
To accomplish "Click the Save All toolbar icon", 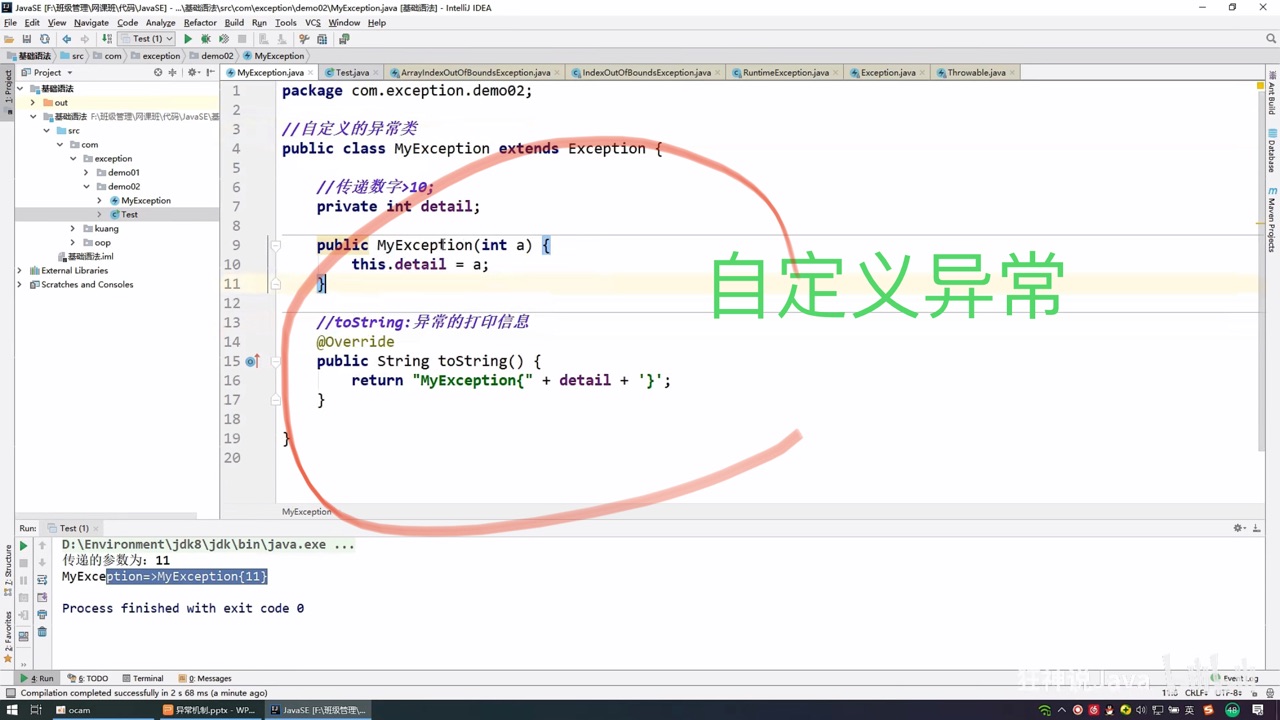I will point(27,39).
